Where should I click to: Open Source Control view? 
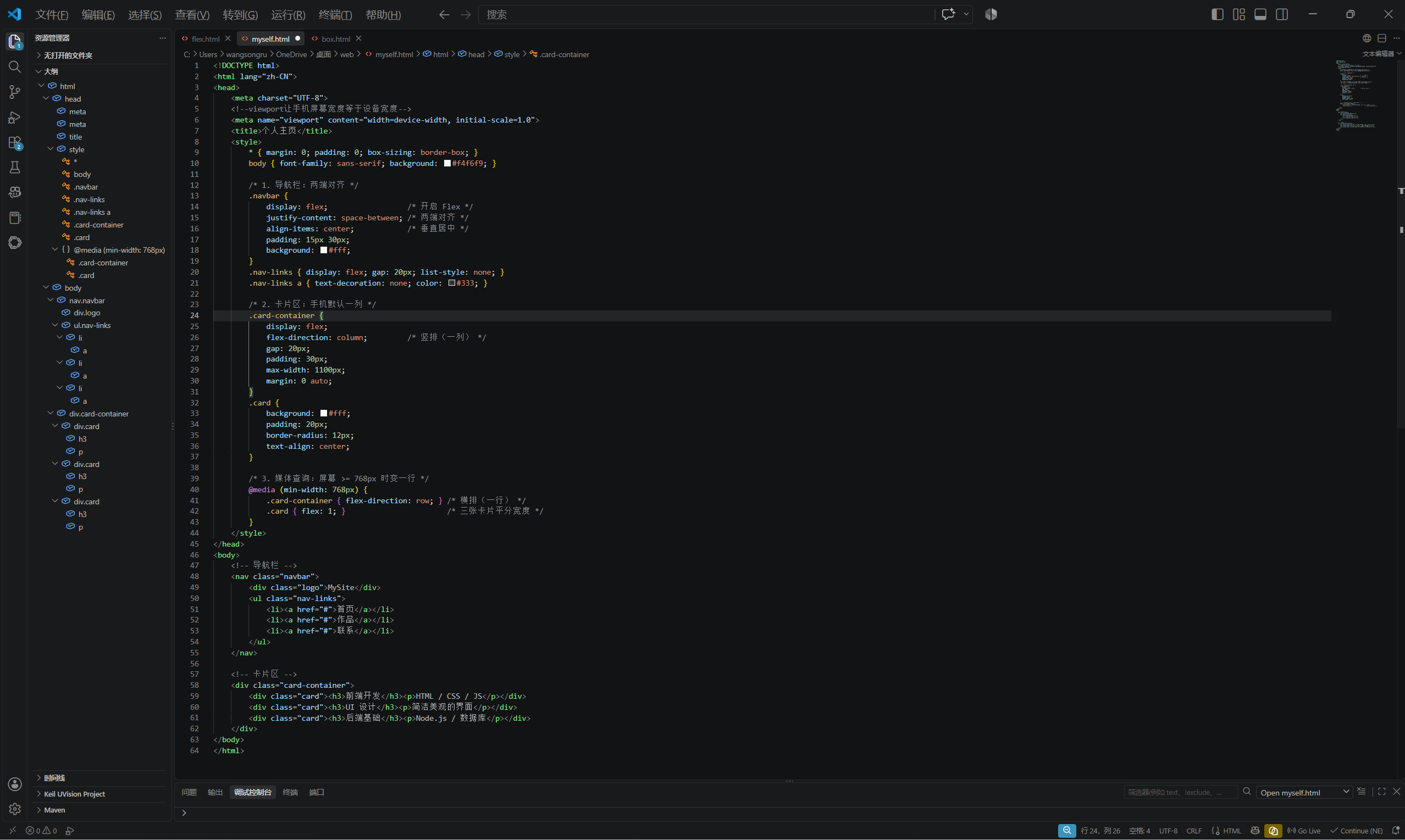15,92
